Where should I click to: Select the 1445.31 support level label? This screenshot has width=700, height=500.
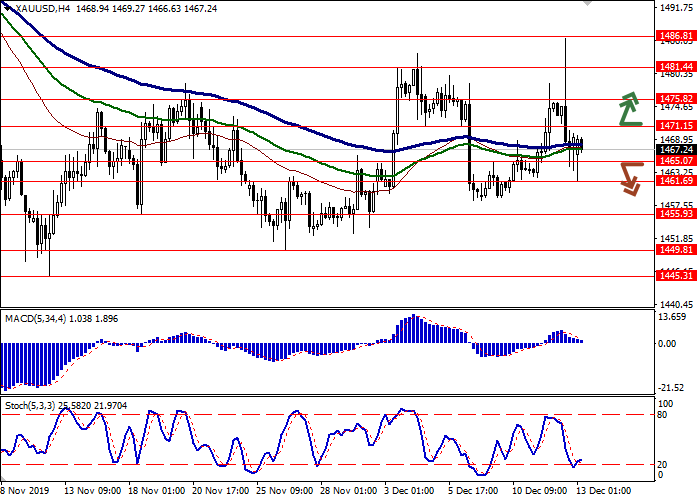676,277
